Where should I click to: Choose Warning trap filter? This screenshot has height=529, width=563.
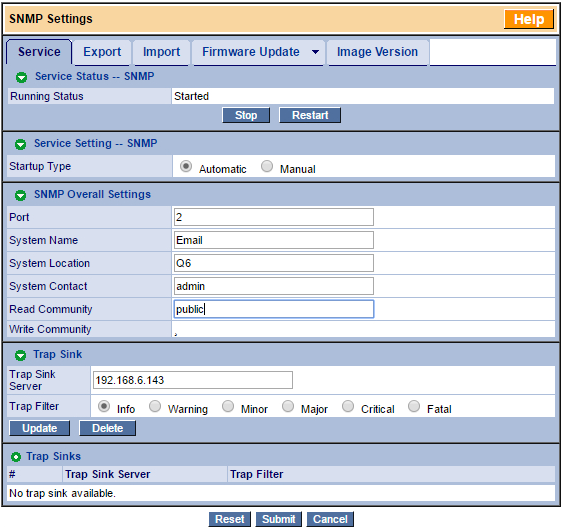click(x=155, y=406)
